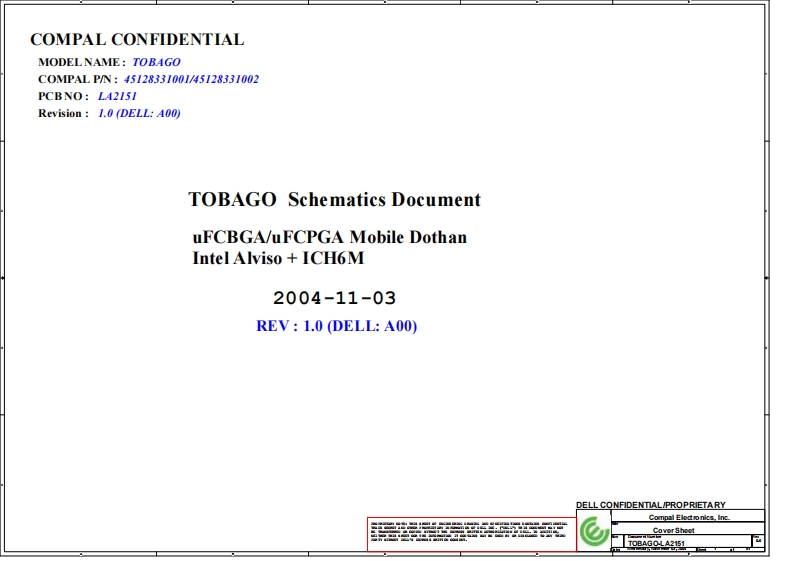
Task: Click the TOBAGO-LA2151 document number field
Action: (655, 543)
